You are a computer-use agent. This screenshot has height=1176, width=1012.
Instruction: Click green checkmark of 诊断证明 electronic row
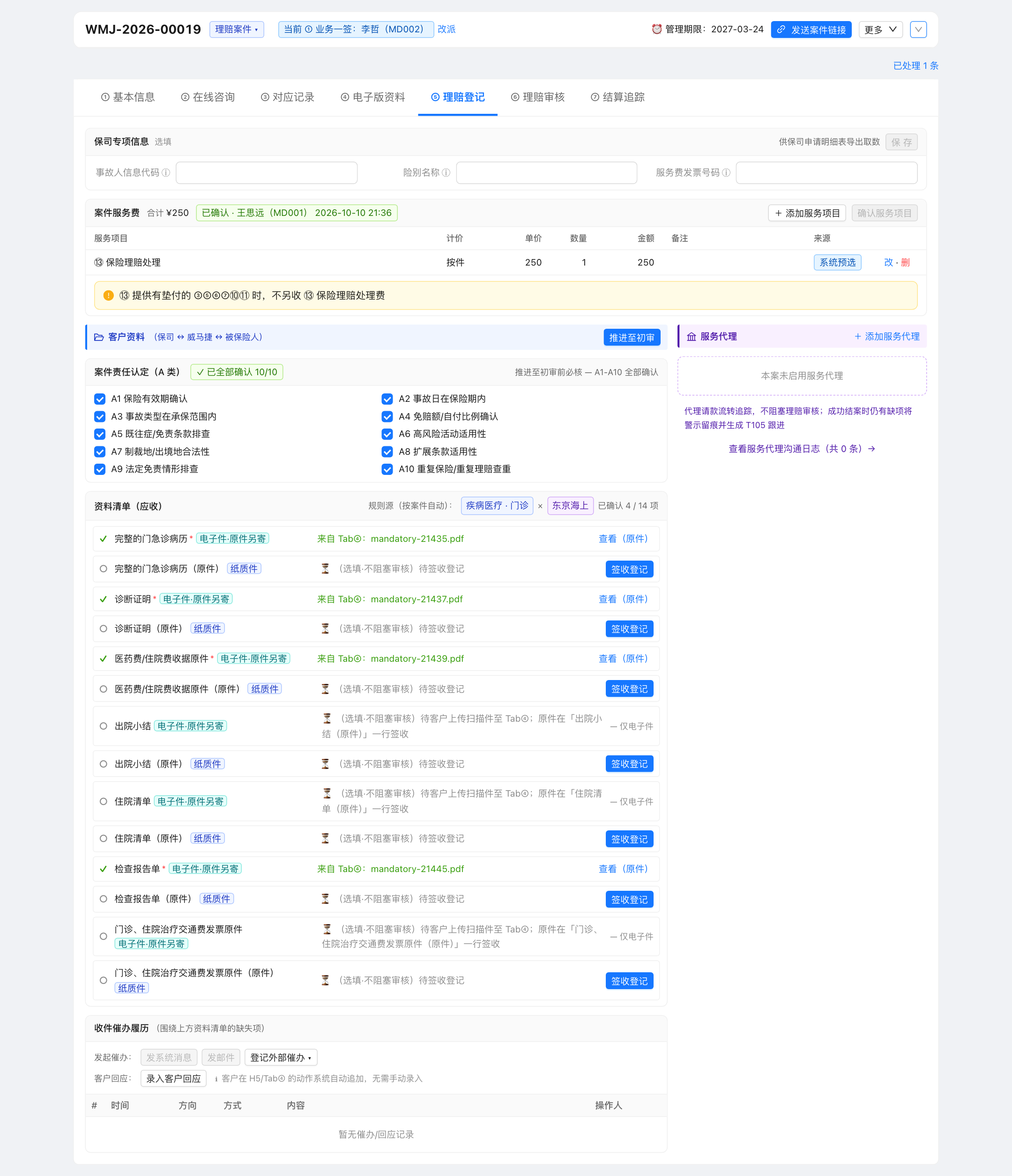[x=104, y=599]
